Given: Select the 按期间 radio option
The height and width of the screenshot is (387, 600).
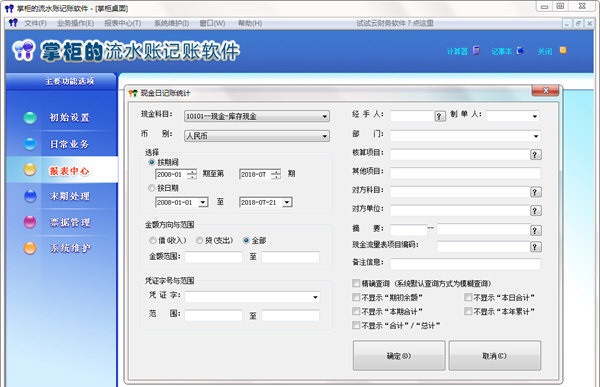Looking at the screenshot, I should tap(152, 162).
